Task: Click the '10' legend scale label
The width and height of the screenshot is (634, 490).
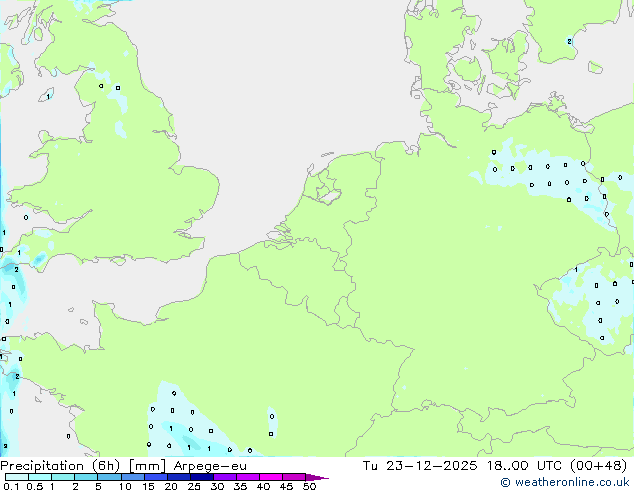Action: pos(125,486)
